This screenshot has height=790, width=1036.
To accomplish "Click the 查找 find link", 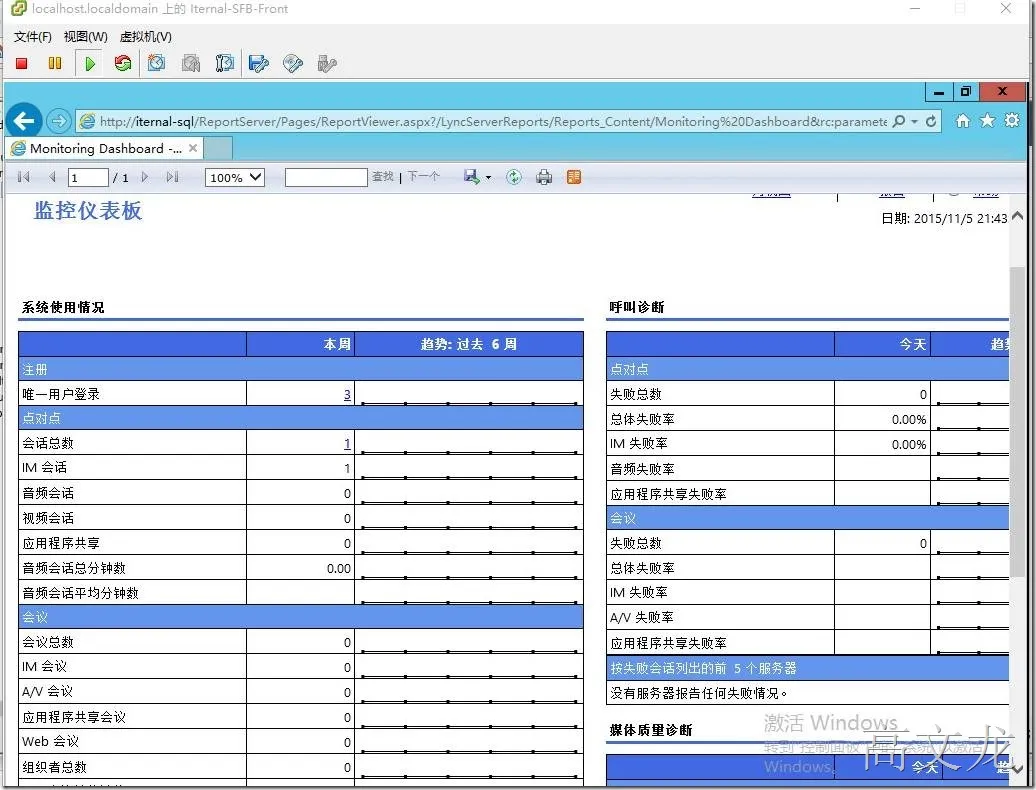I will (383, 176).
